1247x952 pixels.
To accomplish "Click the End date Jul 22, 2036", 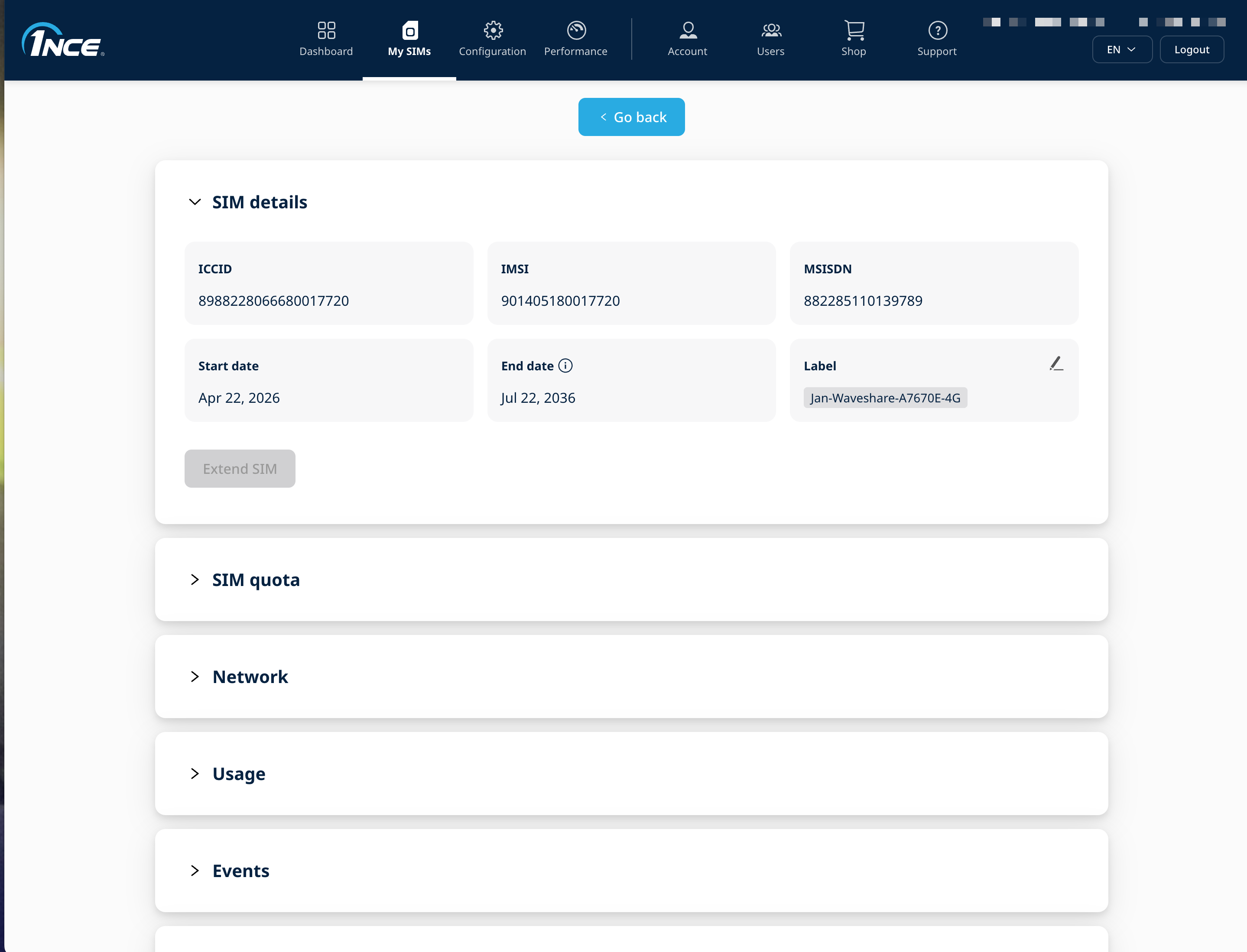I will [x=538, y=398].
